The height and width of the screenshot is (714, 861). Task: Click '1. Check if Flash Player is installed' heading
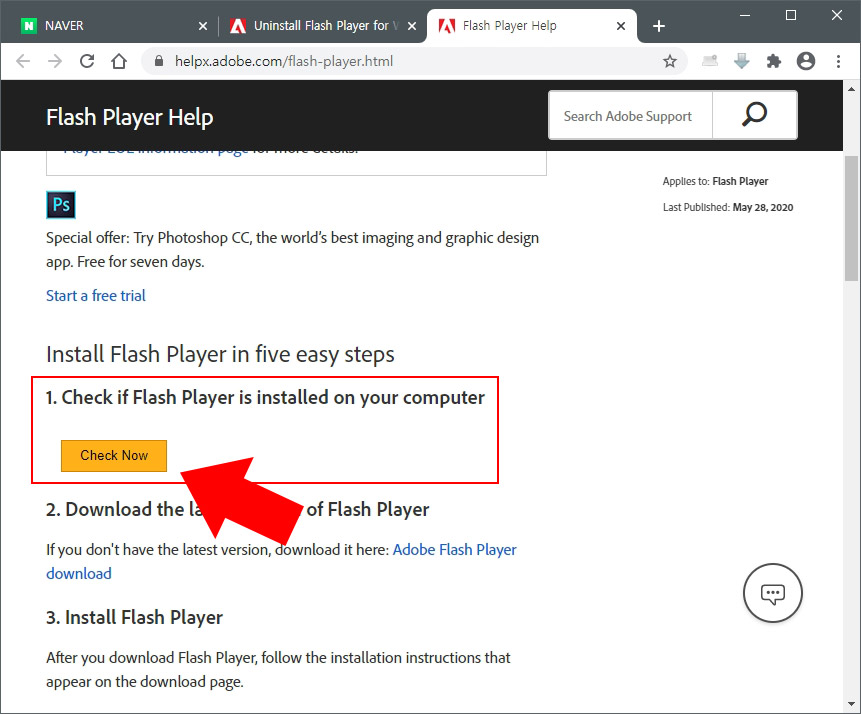point(265,397)
